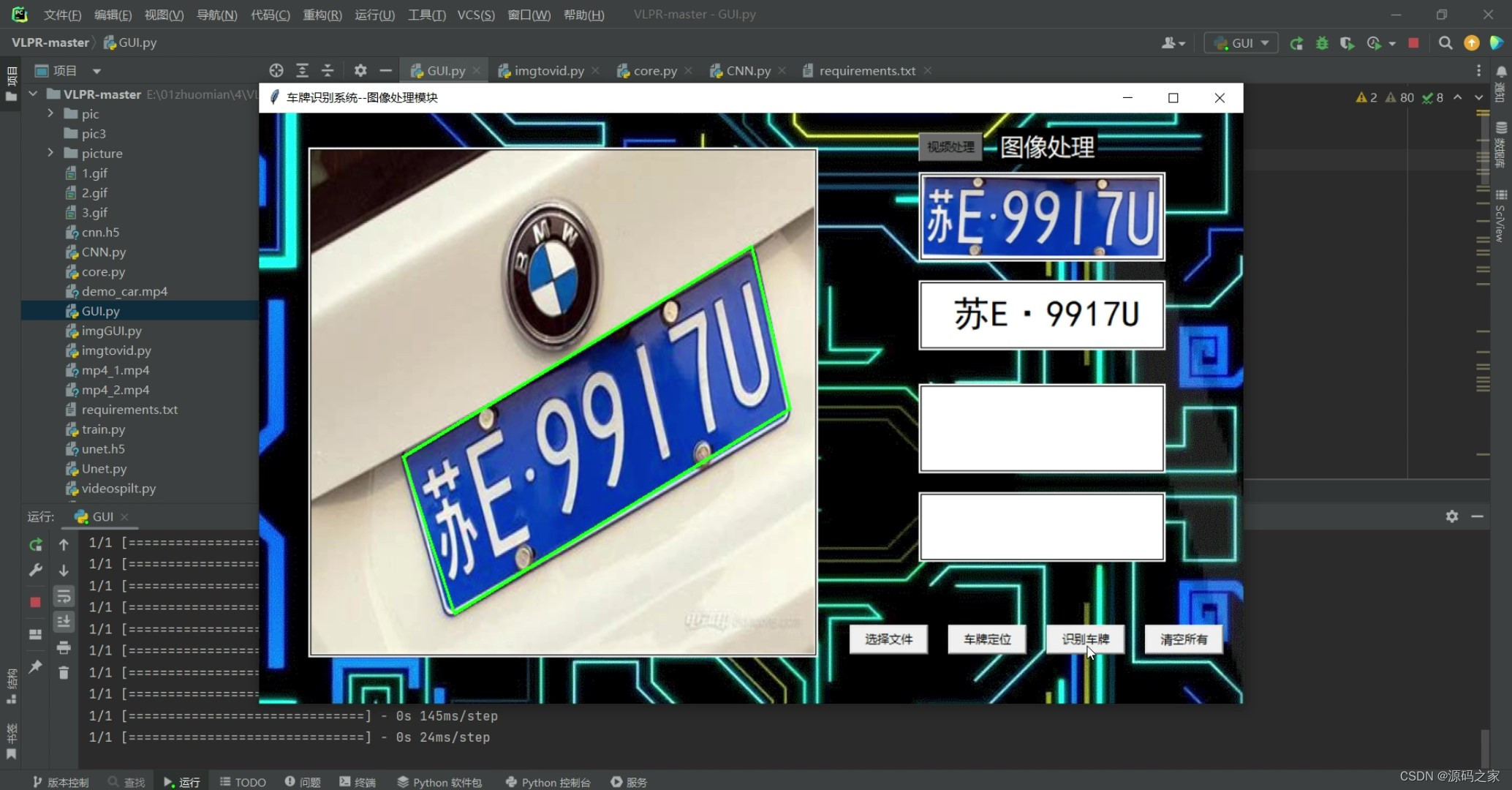The width and height of the screenshot is (1512, 790).
Task: Open the 视图(V) menu
Action: [164, 15]
